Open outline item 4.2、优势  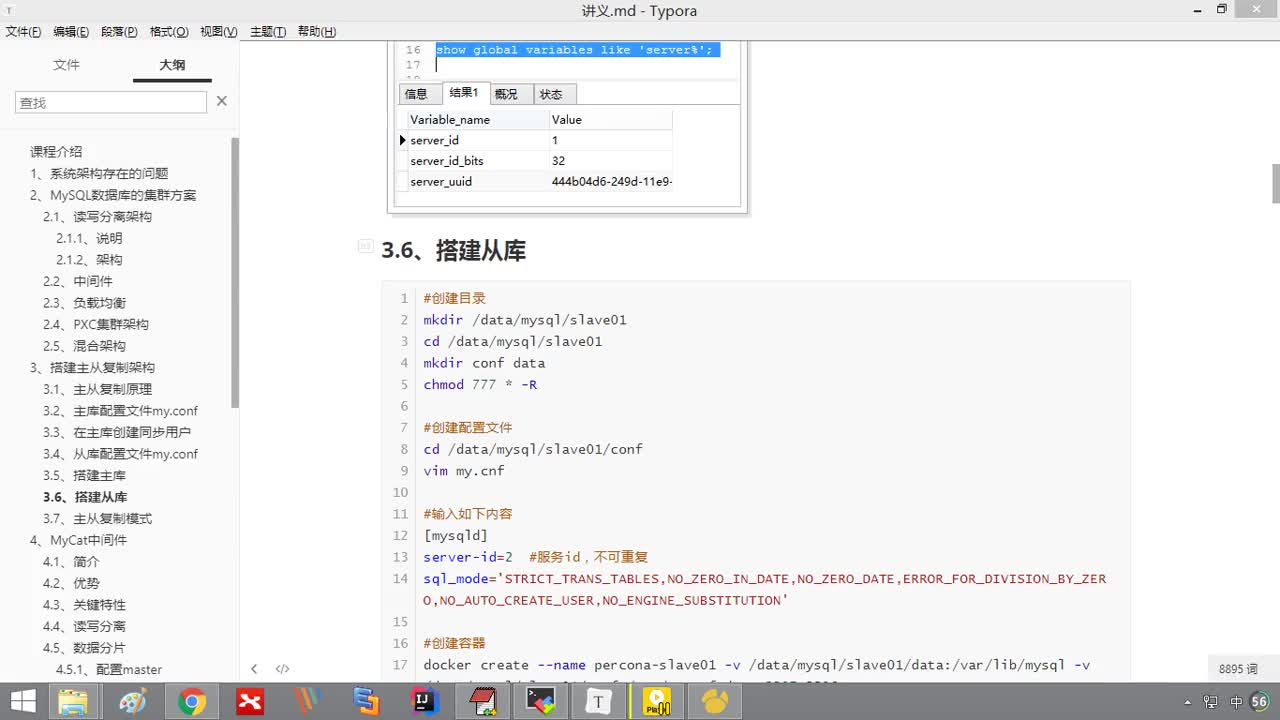coord(71,583)
